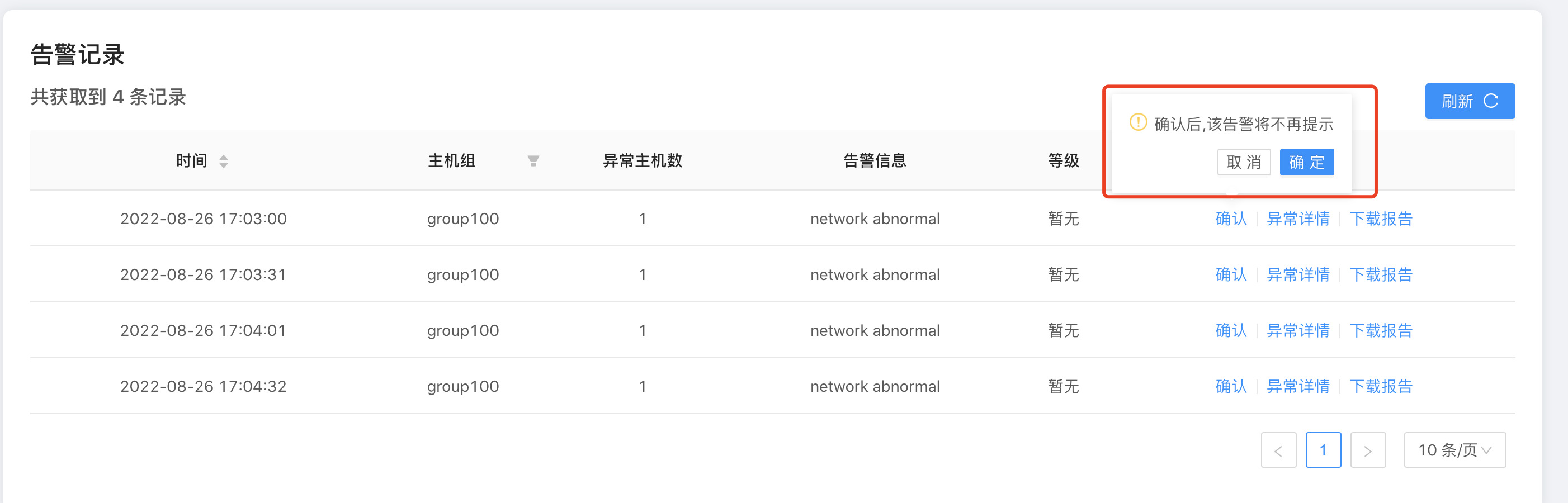The image size is (1568, 503).
Task: Acknowledge alert via 确认 link in first row
Action: (x=1231, y=219)
